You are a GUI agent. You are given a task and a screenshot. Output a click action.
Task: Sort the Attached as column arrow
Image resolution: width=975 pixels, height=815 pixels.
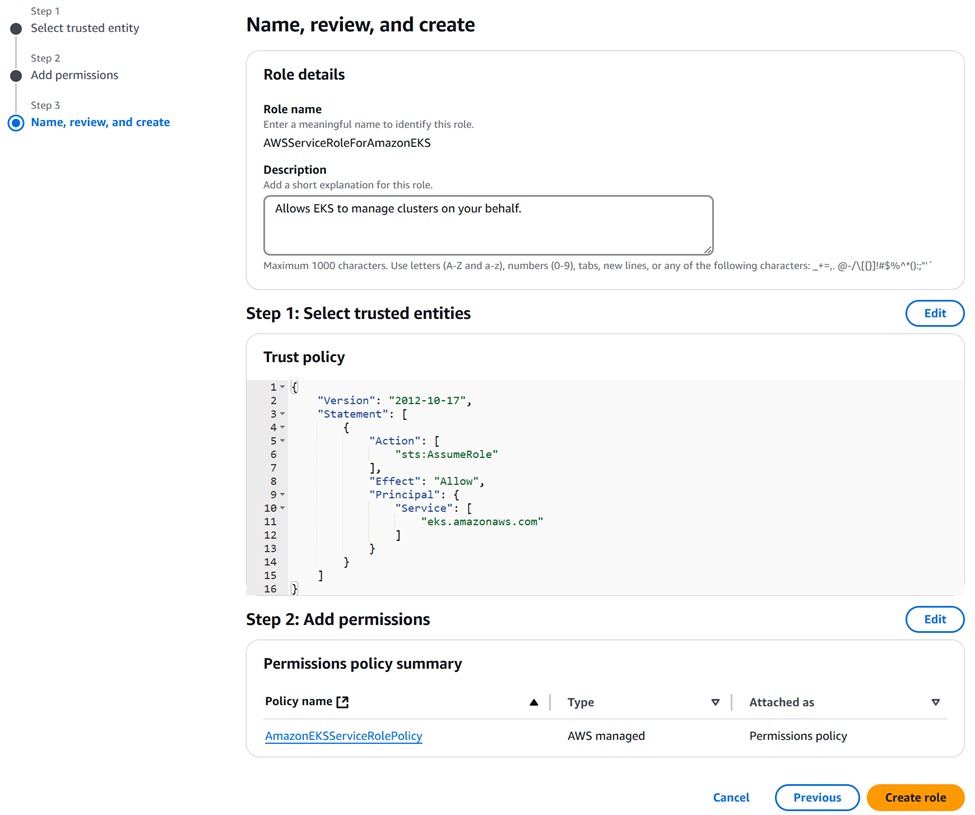(935, 702)
